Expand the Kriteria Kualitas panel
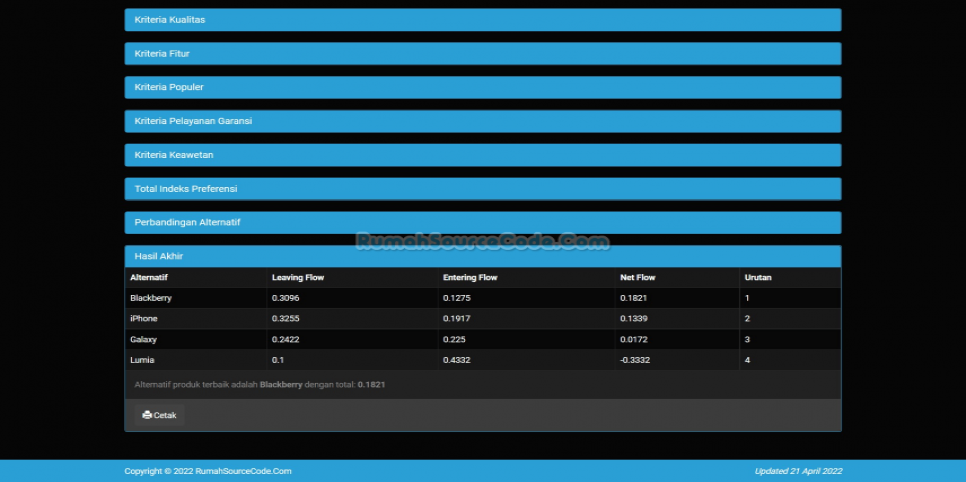This screenshot has height=482, width=966. [x=170, y=20]
